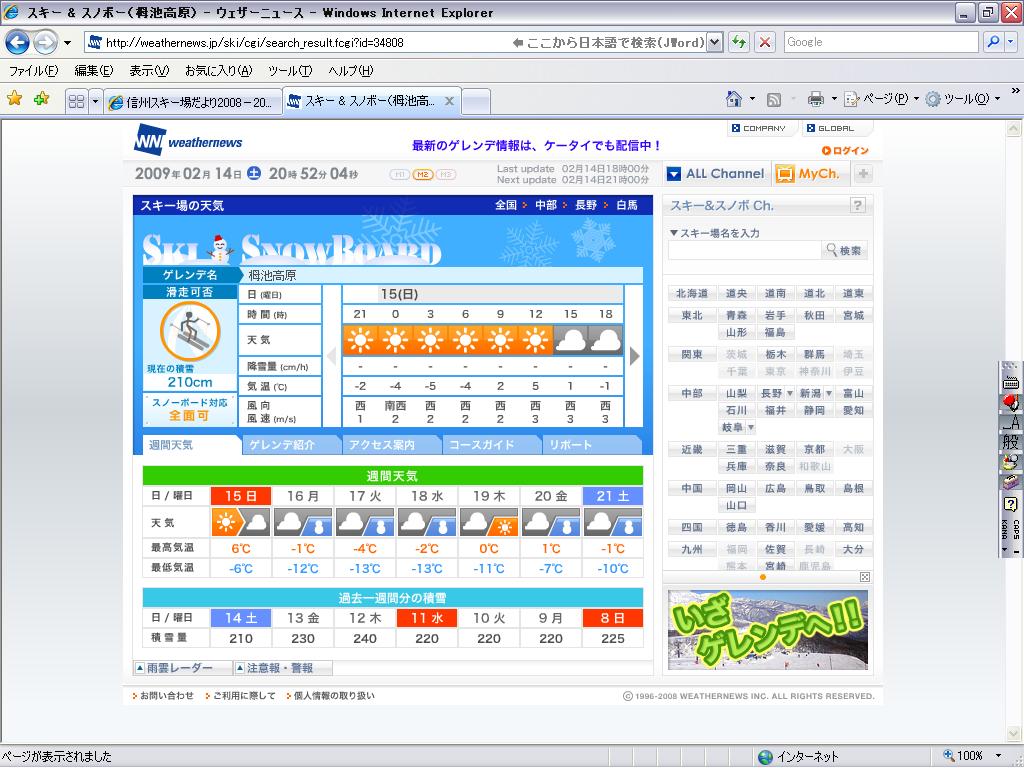Open search provider dropdown arrow
The height and width of the screenshot is (768, 1024).
(x=1011, y=42)
